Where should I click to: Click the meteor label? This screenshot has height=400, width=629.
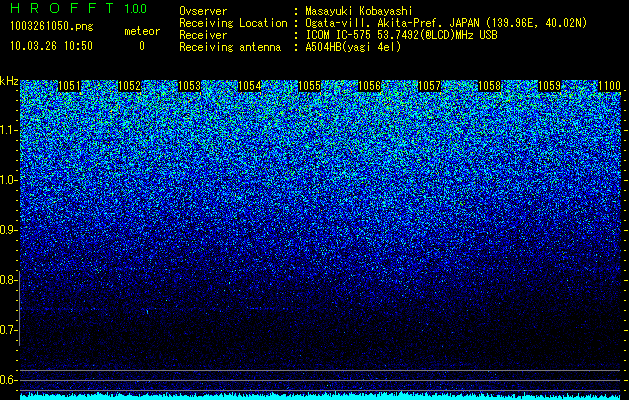(x=142, y=31)
